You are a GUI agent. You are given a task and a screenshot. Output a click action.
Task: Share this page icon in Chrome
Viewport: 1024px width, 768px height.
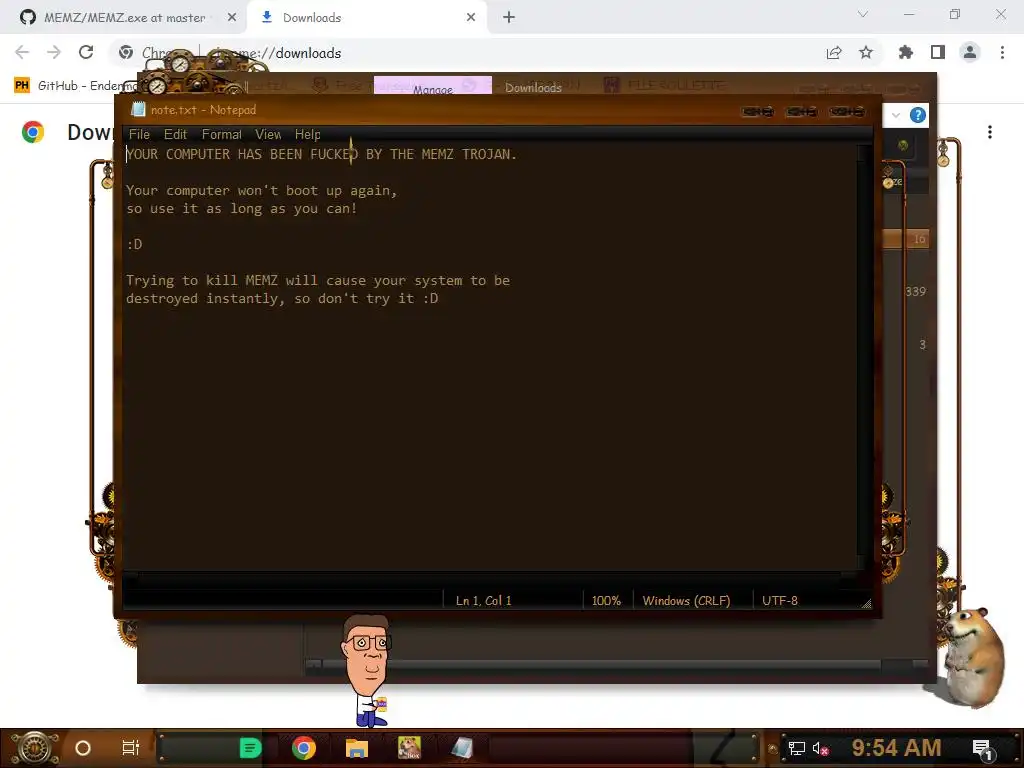pos(834,53)
